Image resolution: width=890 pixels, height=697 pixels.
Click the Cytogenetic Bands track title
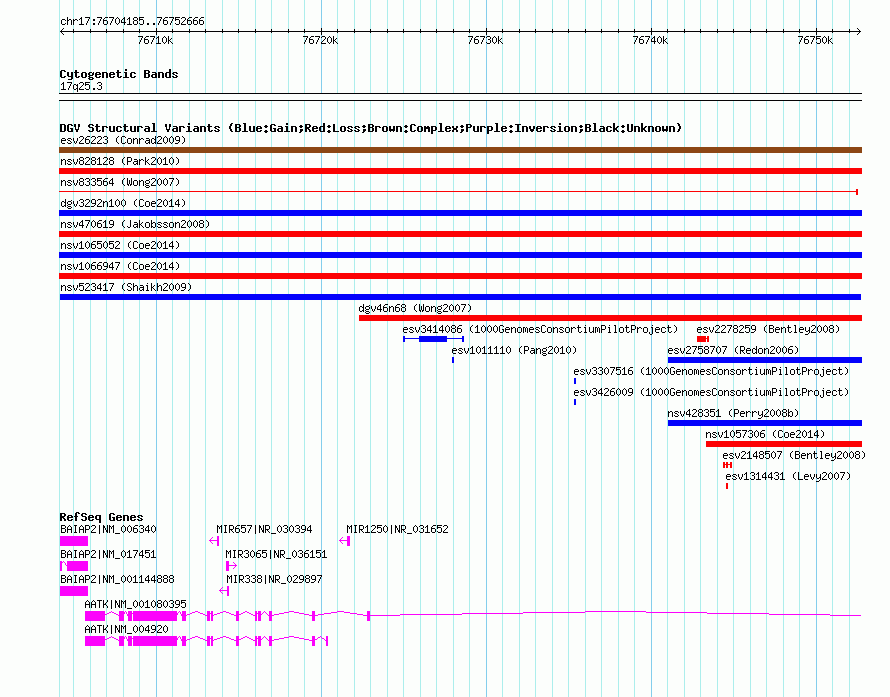click(x=119, y=74)
